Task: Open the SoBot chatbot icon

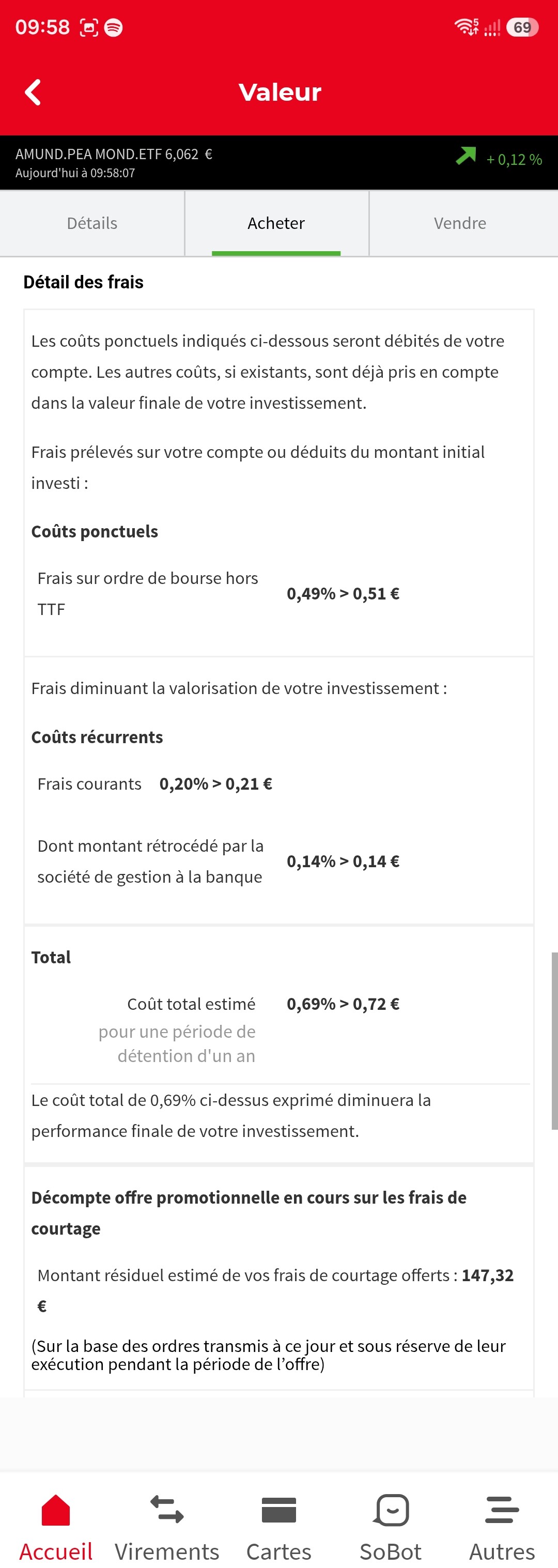Action: tap(390, 1509)
